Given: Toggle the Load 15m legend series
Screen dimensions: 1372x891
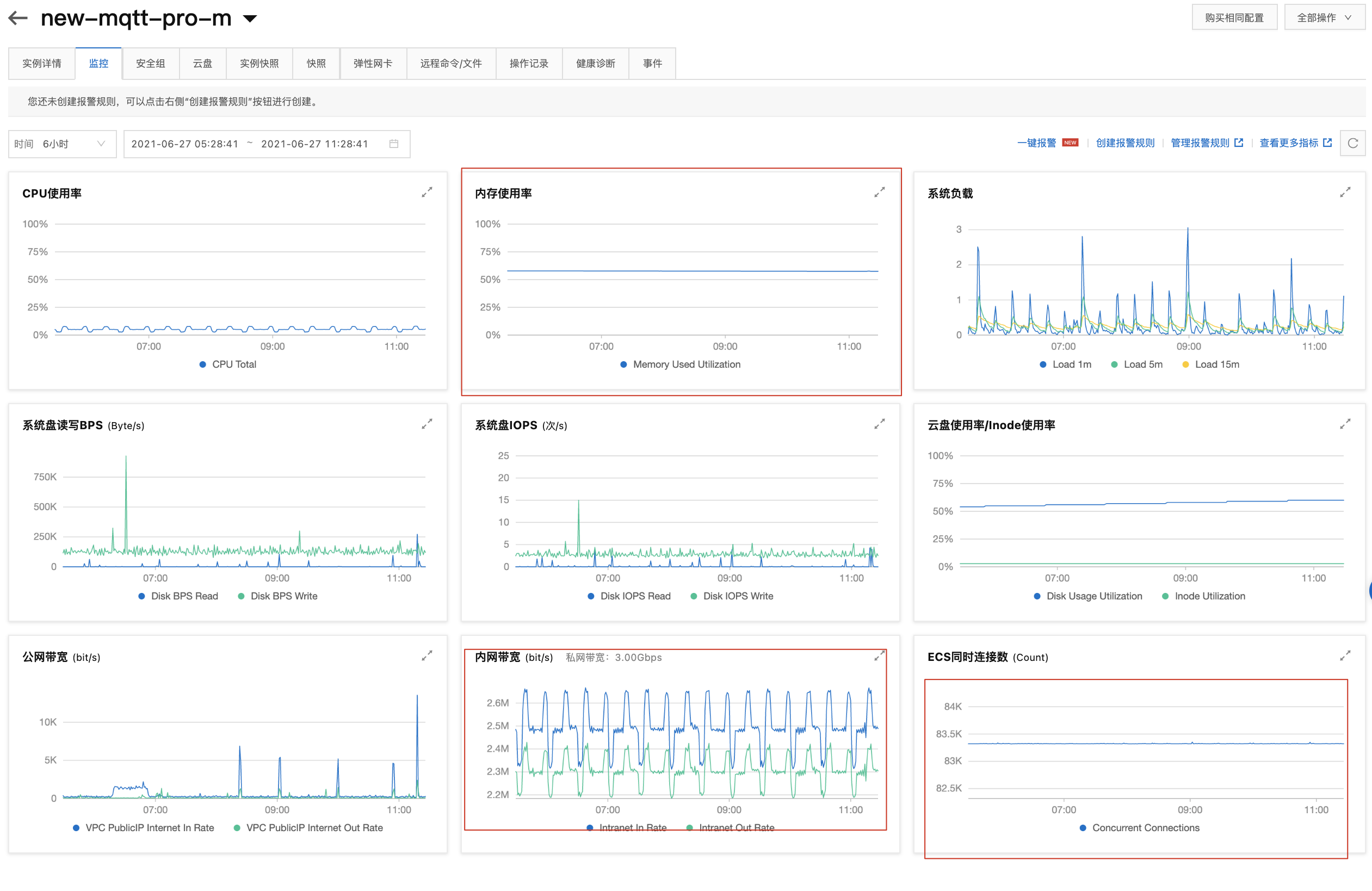Looking at the screenshot, I should (1210, 364).
